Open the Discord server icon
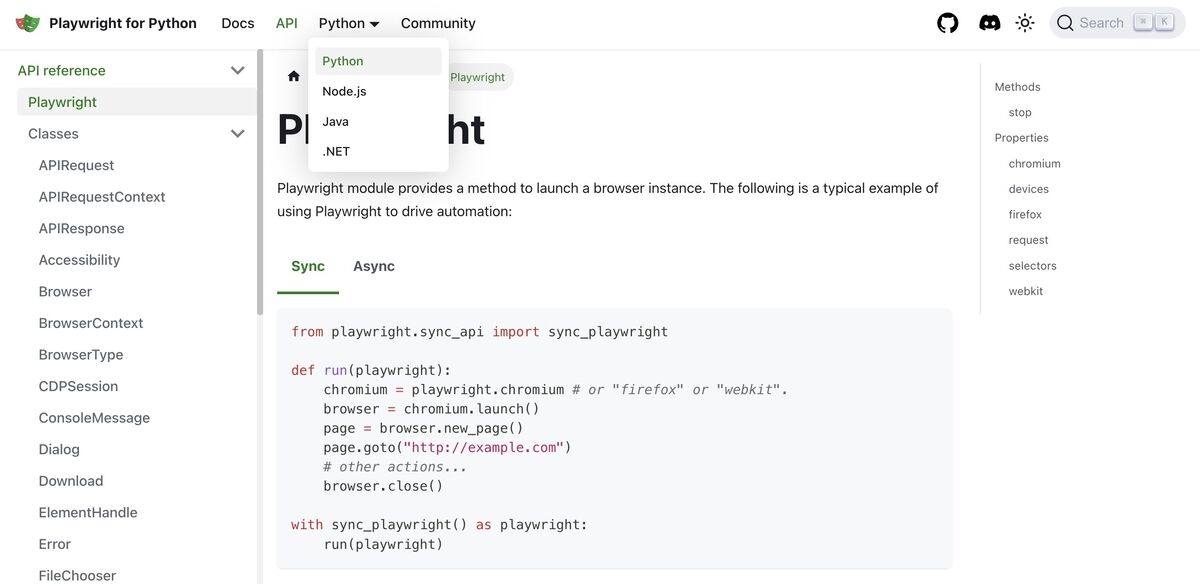This screenshot has width=1200, height=584. pos(989,23)
